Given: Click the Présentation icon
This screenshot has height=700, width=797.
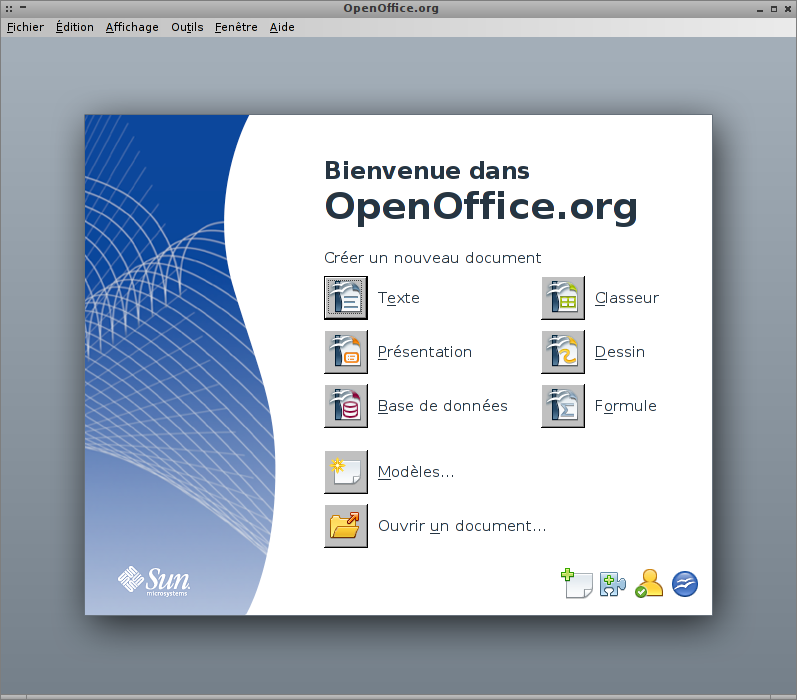Looking at the screenshot, I should [346, 352].
